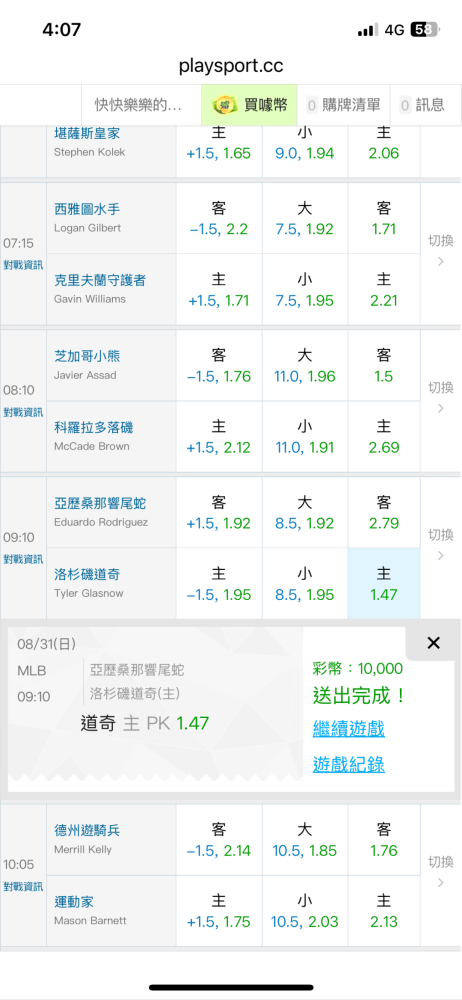Image resolution: width=462 pixels, height=1000 pixels.
Task: Select over 大 7.5, 1.92
Action: click(x=304, y=218)
